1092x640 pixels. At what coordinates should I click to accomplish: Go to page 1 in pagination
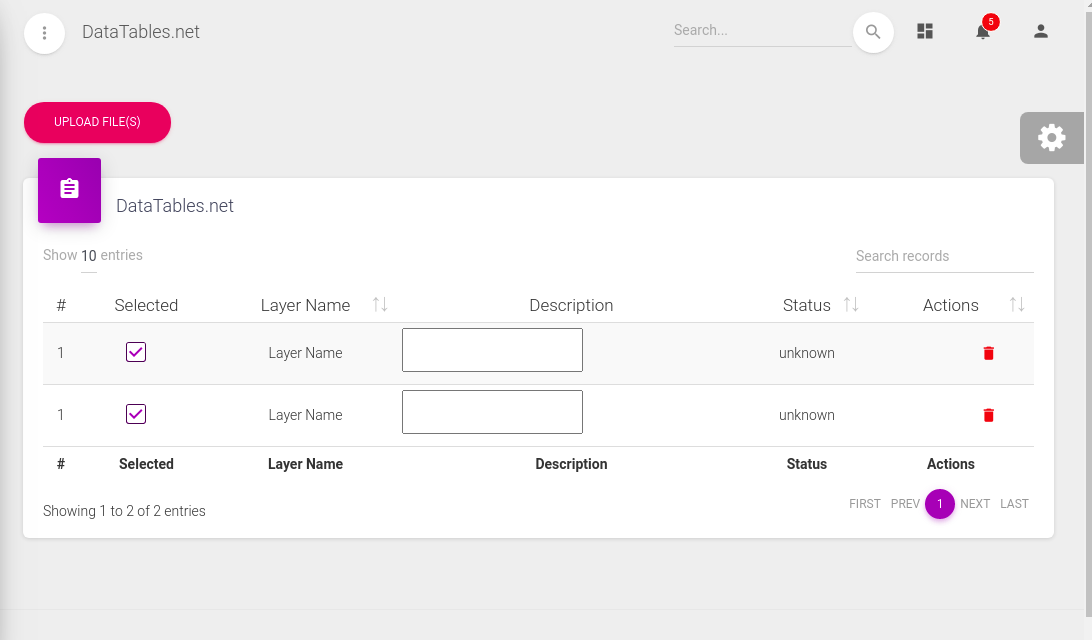tap(940, 504)
